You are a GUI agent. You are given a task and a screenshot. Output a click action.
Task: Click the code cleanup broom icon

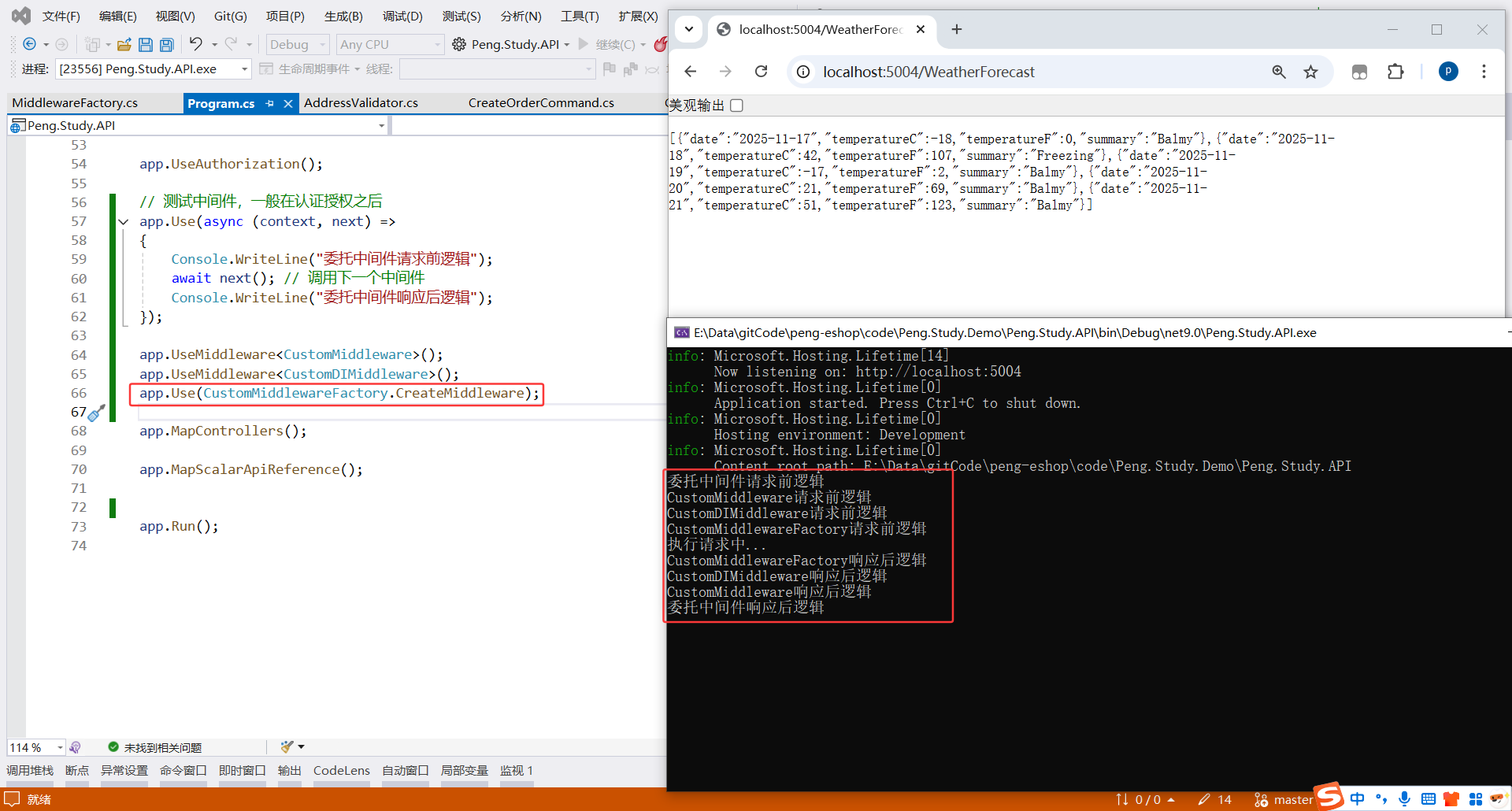(x=287, y=746)
